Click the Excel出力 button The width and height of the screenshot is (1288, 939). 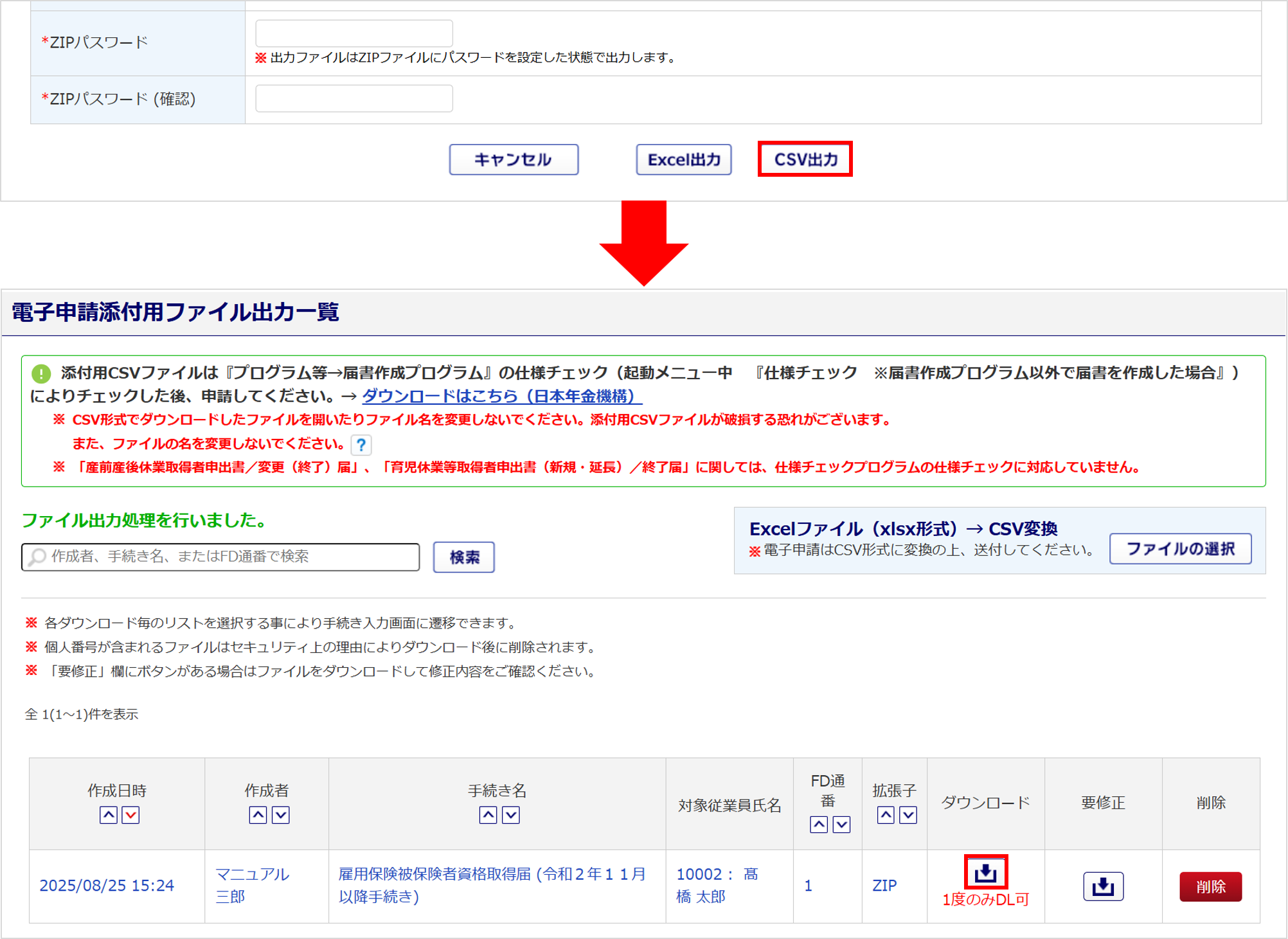click(684, 159)
